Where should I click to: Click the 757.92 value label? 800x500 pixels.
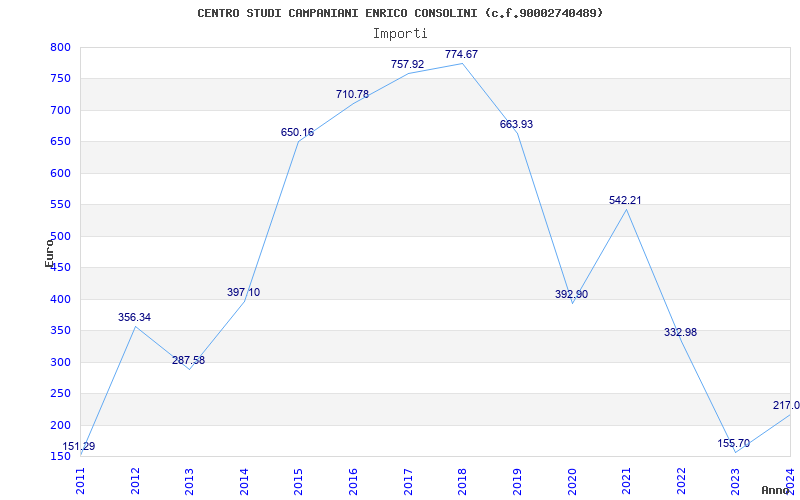point(407,64)
